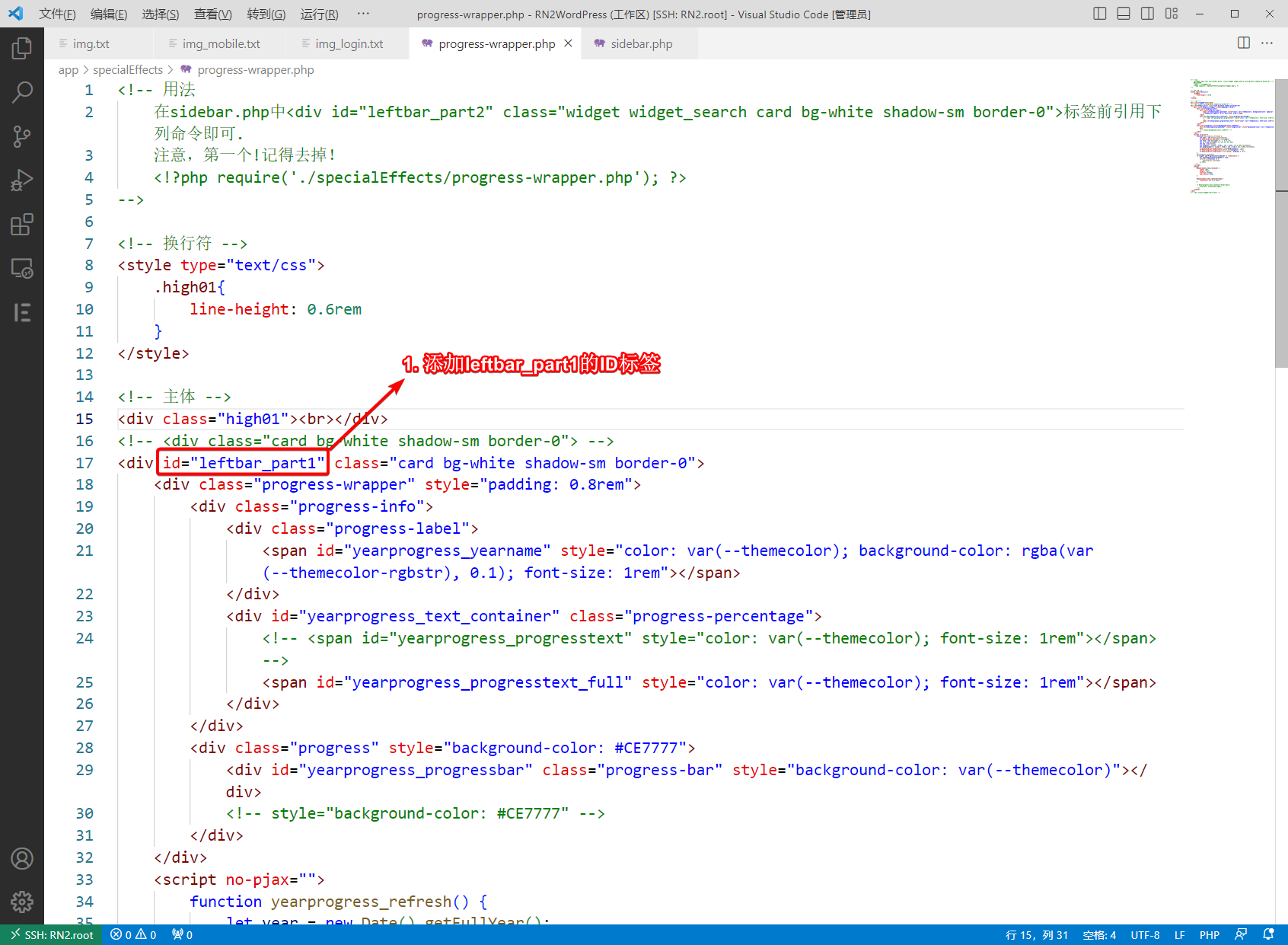Click progress-wrapper class text on line 18
This screenshot has width=1288, height=945.
pos(334,484)
